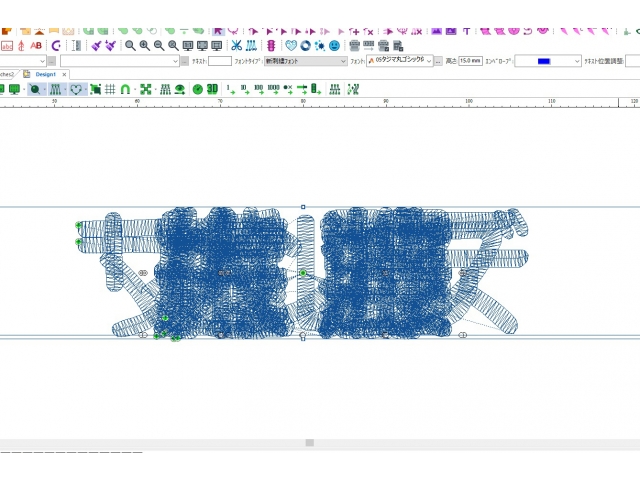Click the green clock speed icon
The image size is (640, 480).
[x=198, y=89]
